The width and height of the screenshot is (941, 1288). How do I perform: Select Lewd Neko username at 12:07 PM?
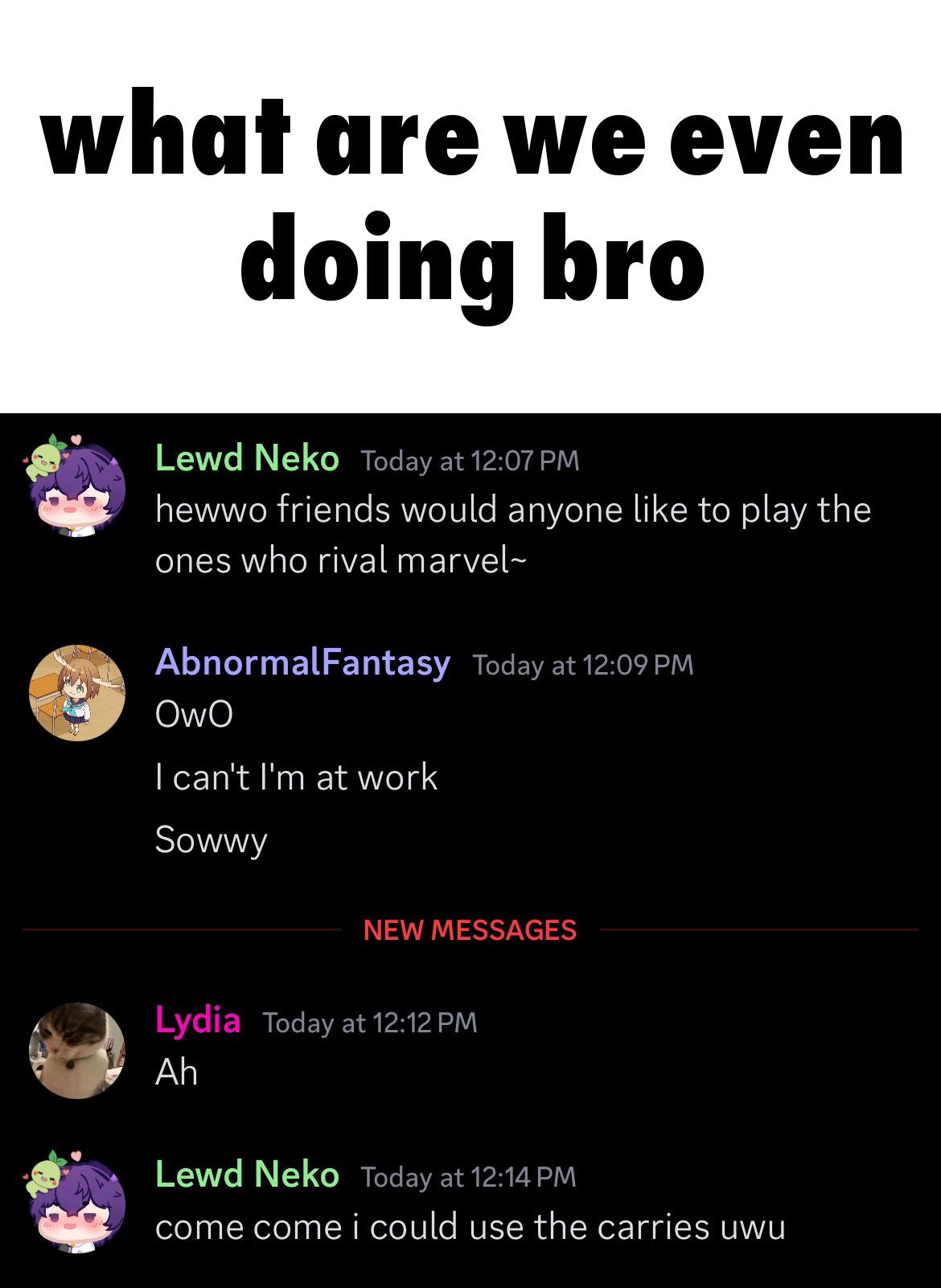coord(247,457)
